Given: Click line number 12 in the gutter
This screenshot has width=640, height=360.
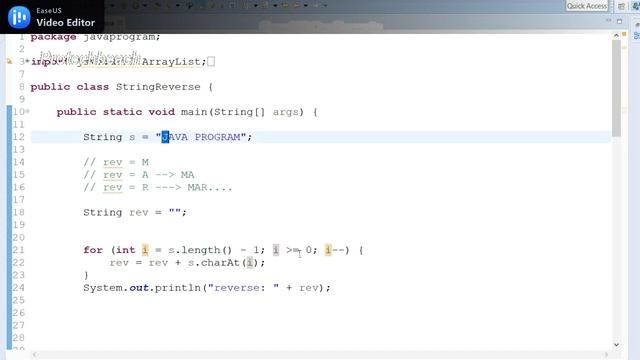Looking at the screenshot, I should click(18, 137).
